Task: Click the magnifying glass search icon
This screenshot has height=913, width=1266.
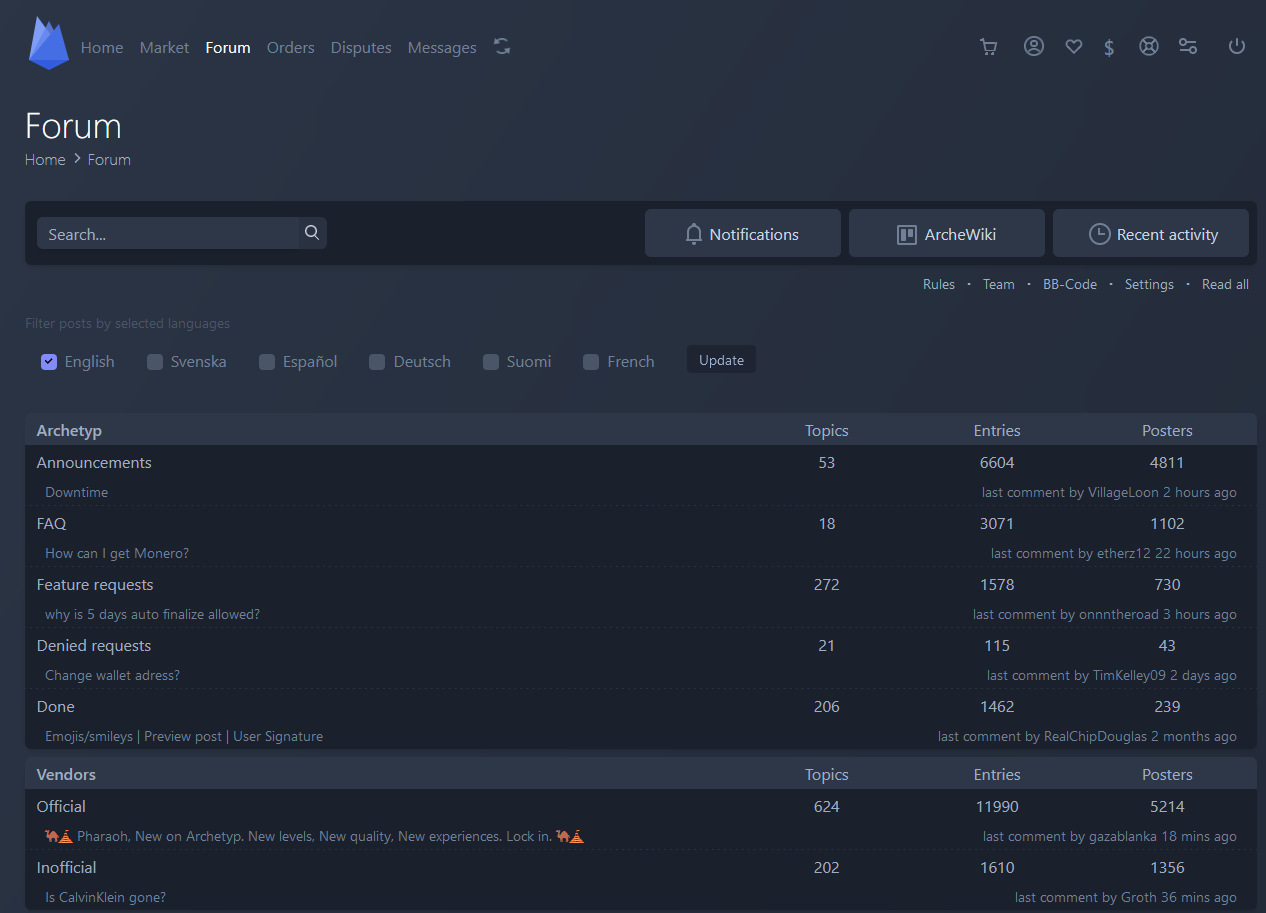Action: tap(312, 233)
